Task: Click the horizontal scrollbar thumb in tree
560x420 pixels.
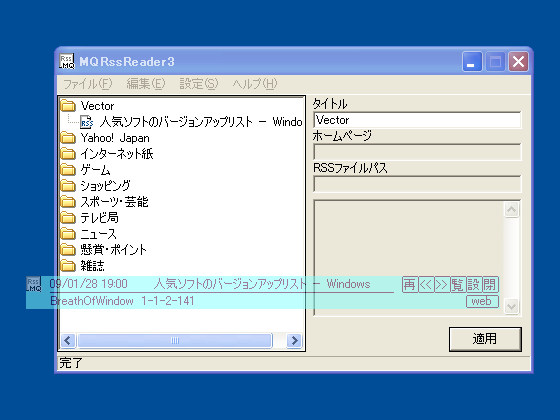Action: point(175,340)
